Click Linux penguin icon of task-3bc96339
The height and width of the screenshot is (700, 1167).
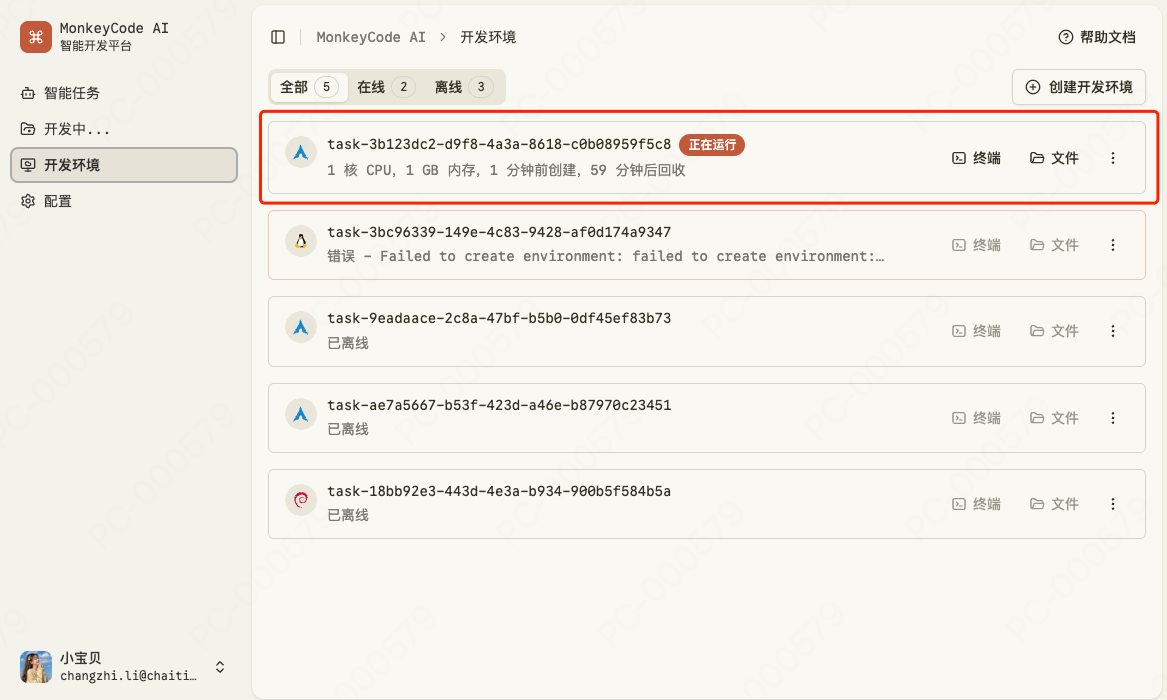click(301, 241)
